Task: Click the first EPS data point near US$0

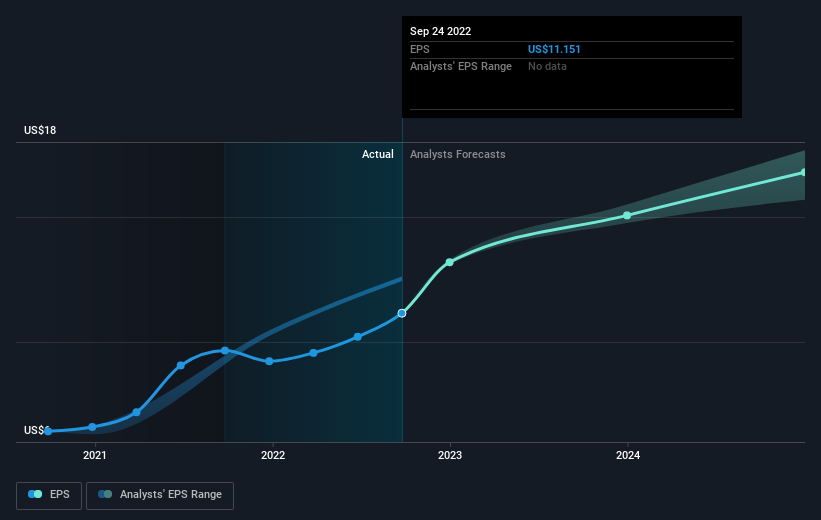Action: pos(48,431)
